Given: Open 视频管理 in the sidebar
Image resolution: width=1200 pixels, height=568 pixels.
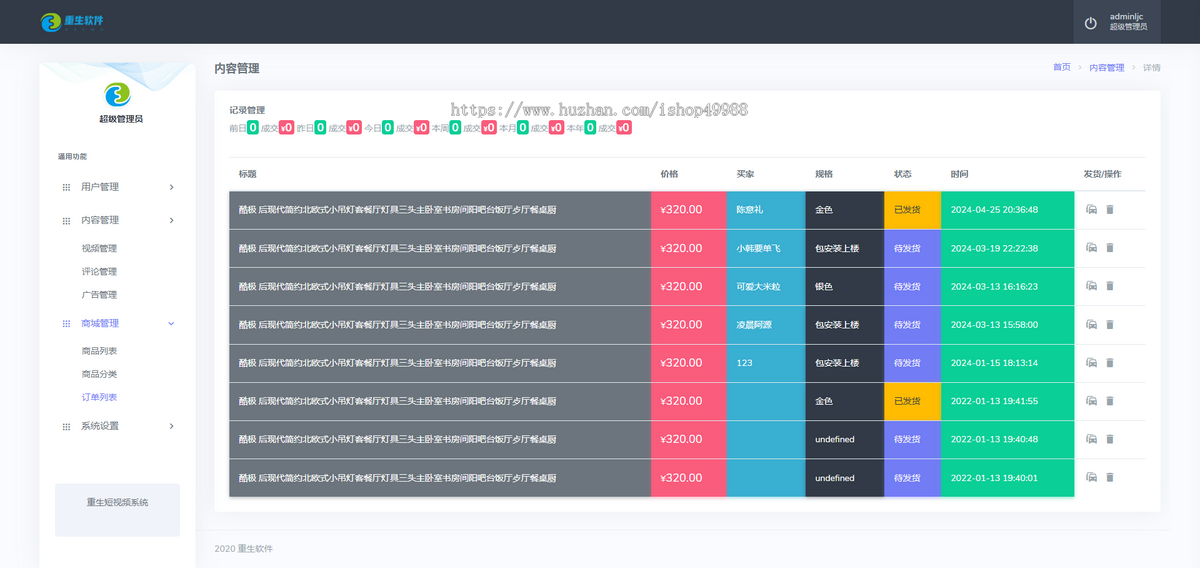Looking at the screenshot, I should point(99,248).
